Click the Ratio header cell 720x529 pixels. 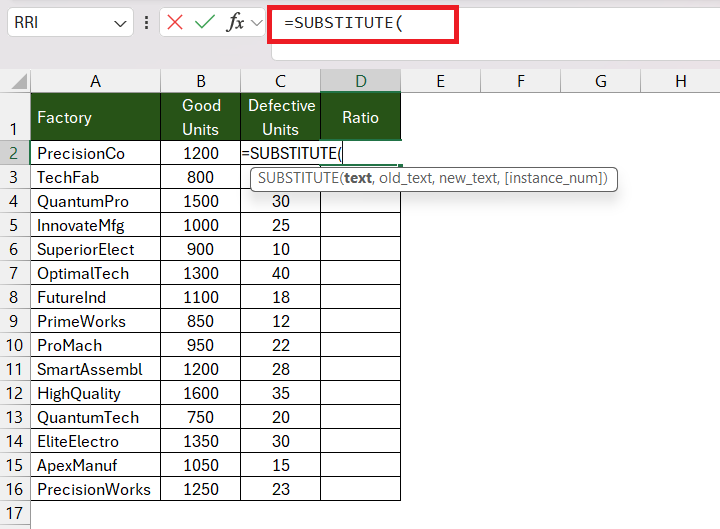(360, 117)
